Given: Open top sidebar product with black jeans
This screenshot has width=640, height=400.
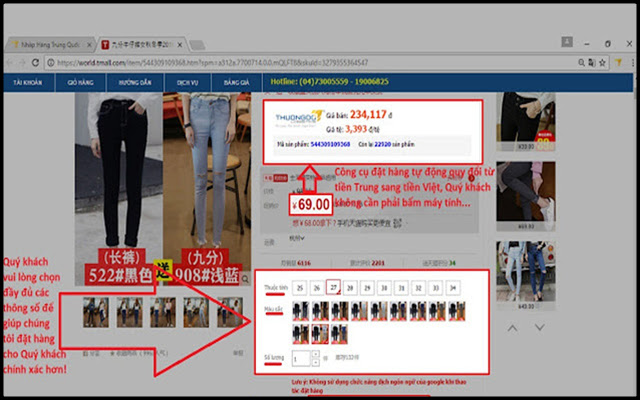Looking at the screenshot, I should tap(526, 122).
